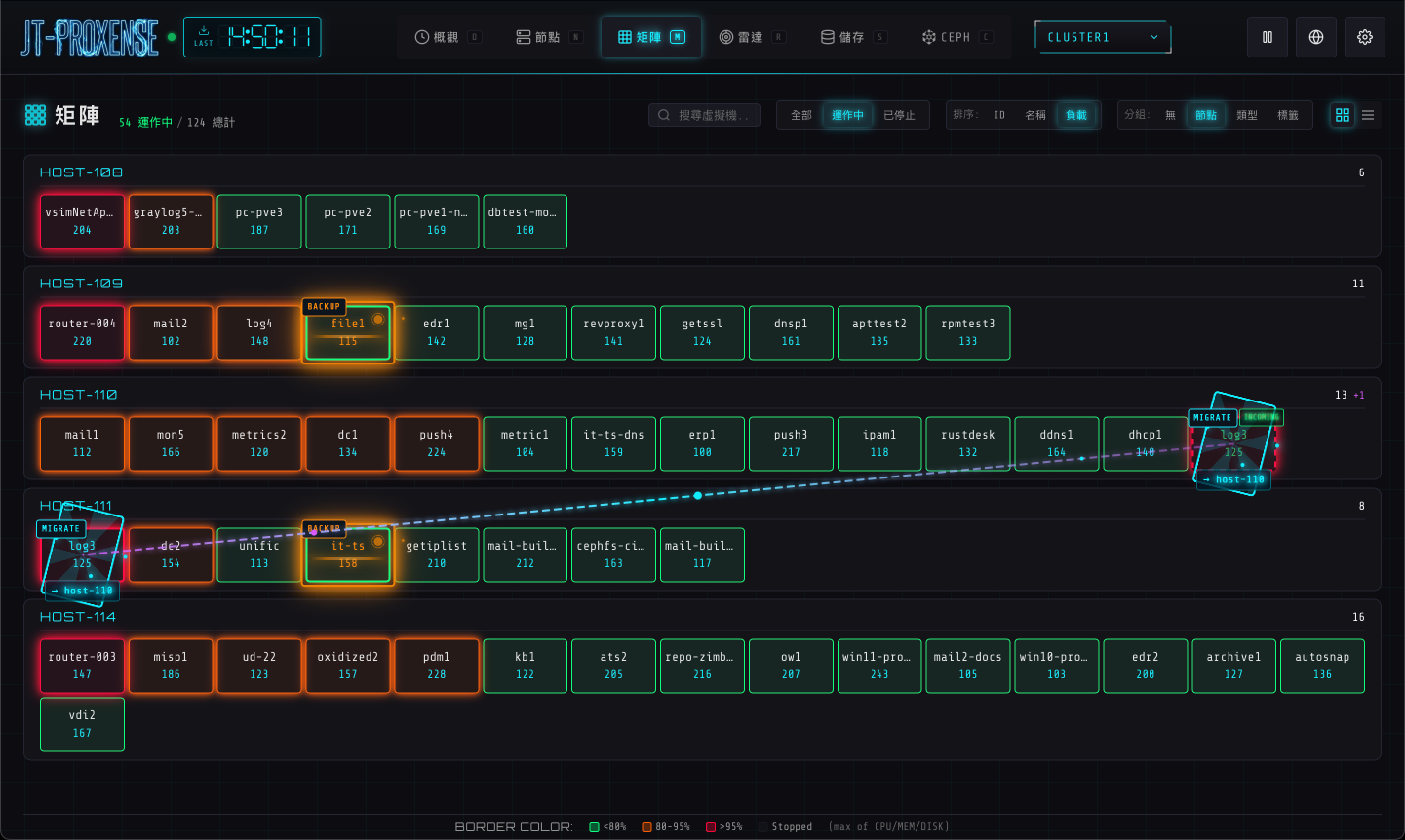1405x840 pixels.
Task: Open the 雷達 radar tab
Action: pos(752,37)
